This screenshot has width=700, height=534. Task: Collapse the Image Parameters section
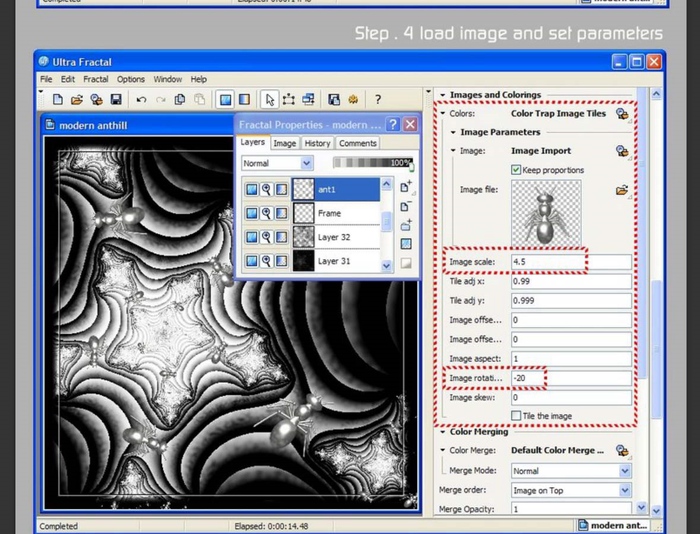pyautogui.click(x=453, y=132)
